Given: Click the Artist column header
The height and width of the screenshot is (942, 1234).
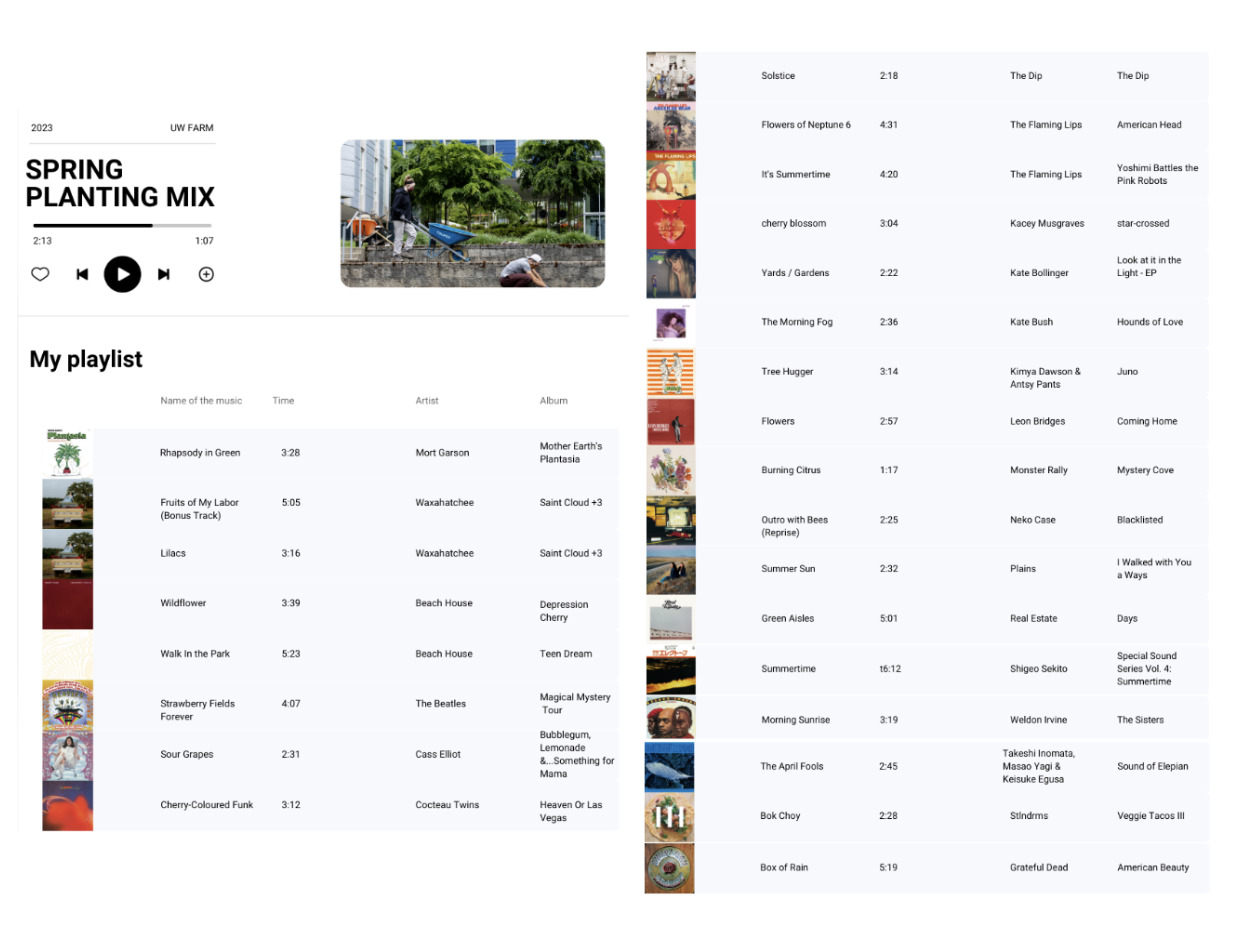Looking at the screenshot, I should click(x=427, y=401).
